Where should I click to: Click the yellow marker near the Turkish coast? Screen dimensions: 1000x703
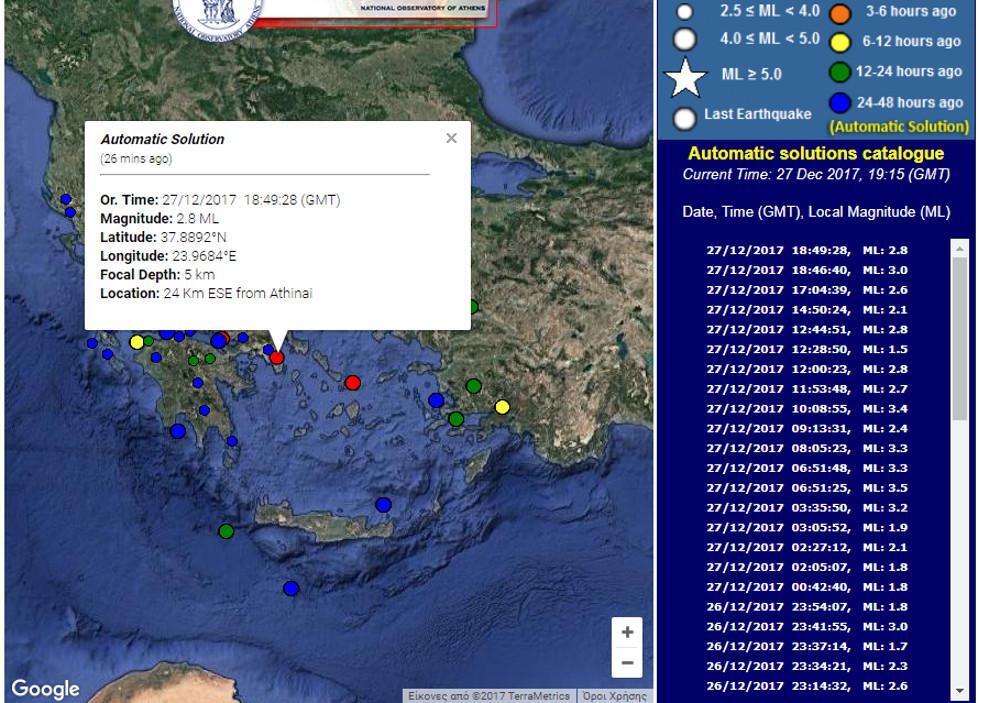tap(502, 406)
